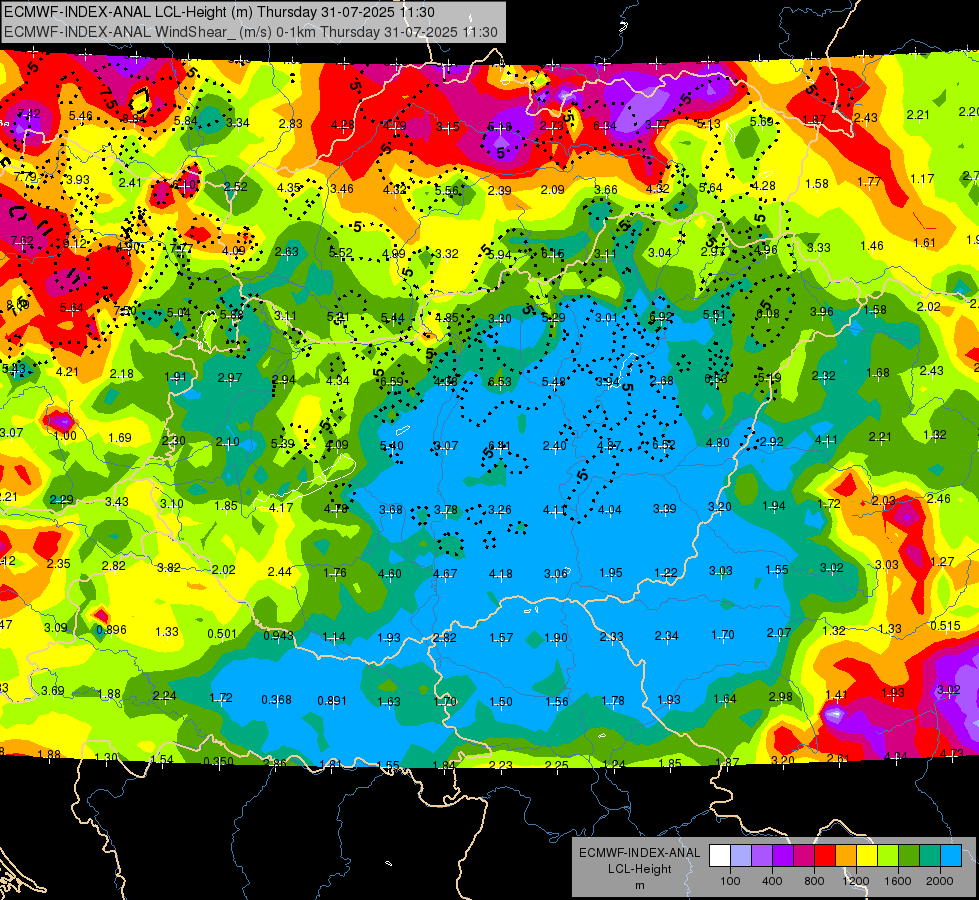The width and height of the screenshot is (979, 900).
Task: Click the WindShear 0-1km title line
Action: point(250,32)
